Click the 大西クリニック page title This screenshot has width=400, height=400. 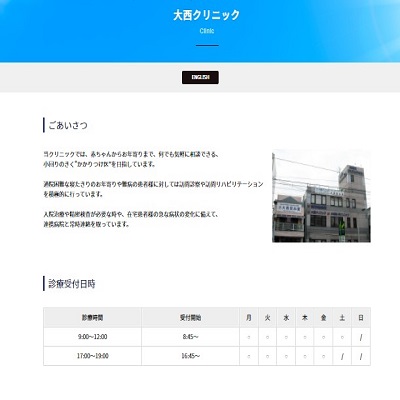207,15
